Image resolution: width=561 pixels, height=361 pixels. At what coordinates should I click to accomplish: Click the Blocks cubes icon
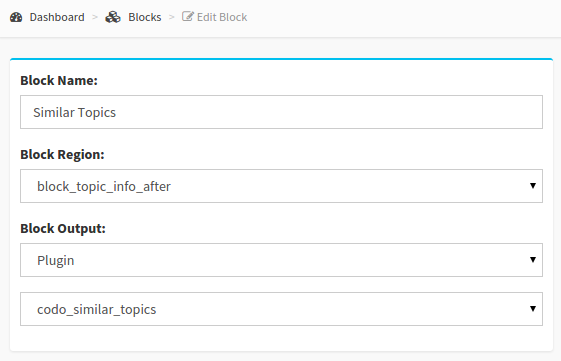(113, 17)
